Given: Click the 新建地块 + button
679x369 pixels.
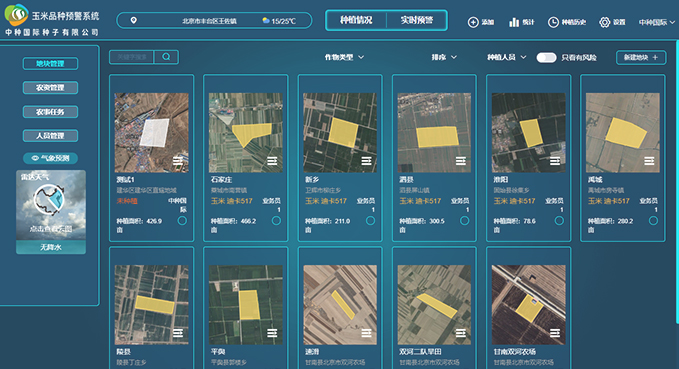Looking at the screenshot, I should (641, 57).
